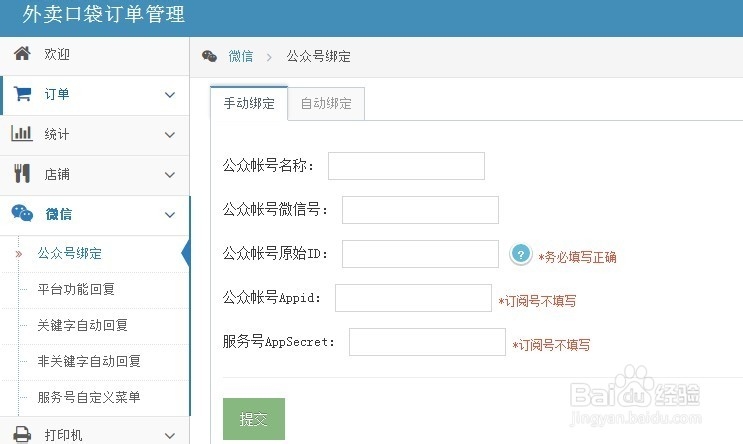Click the question mark help icon
Image resolution: width=743 pixels, height=444 pixels.
click(x=520, y=255)
